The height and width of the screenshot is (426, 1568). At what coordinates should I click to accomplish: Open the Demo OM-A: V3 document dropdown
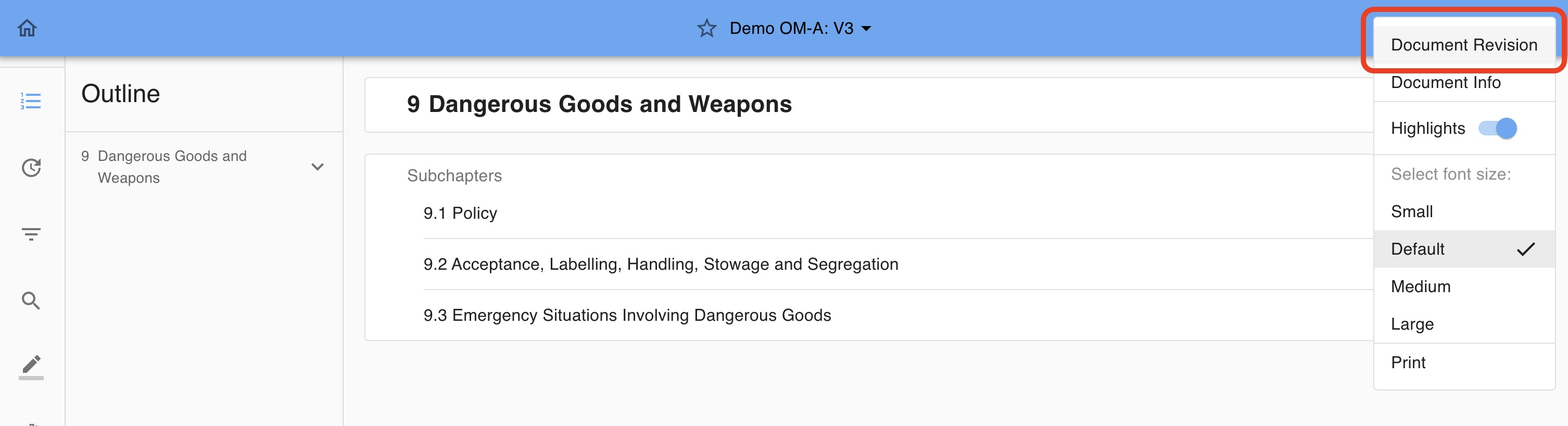pyautogui.click(x=800, y=28)
